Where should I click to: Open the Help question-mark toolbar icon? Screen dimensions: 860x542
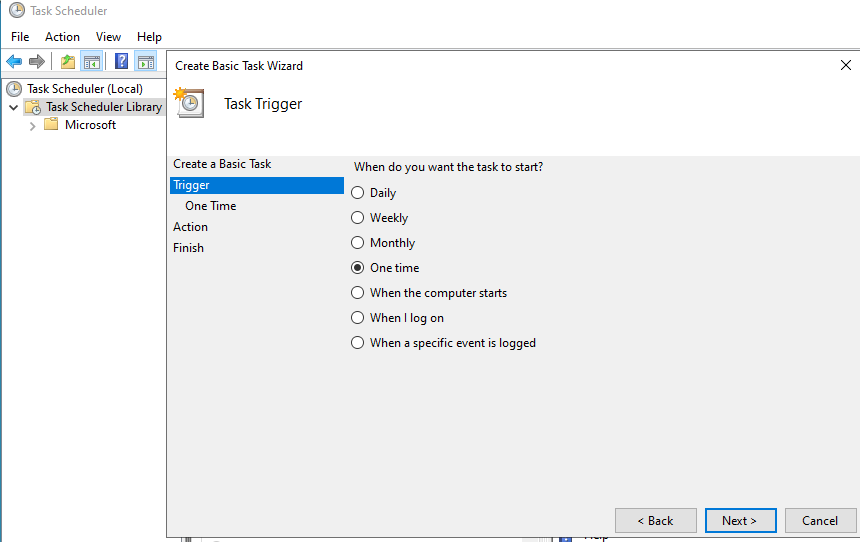point(121,61)
